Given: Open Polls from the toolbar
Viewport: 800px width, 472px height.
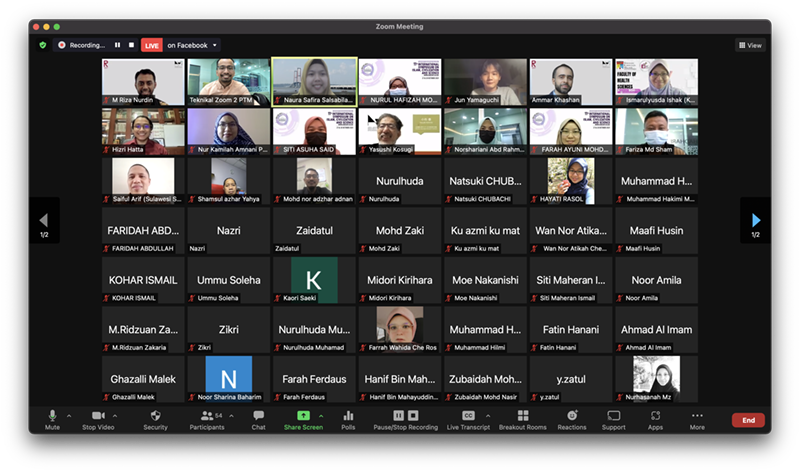Looking at the screenshot, I should (x=348, y=418).
